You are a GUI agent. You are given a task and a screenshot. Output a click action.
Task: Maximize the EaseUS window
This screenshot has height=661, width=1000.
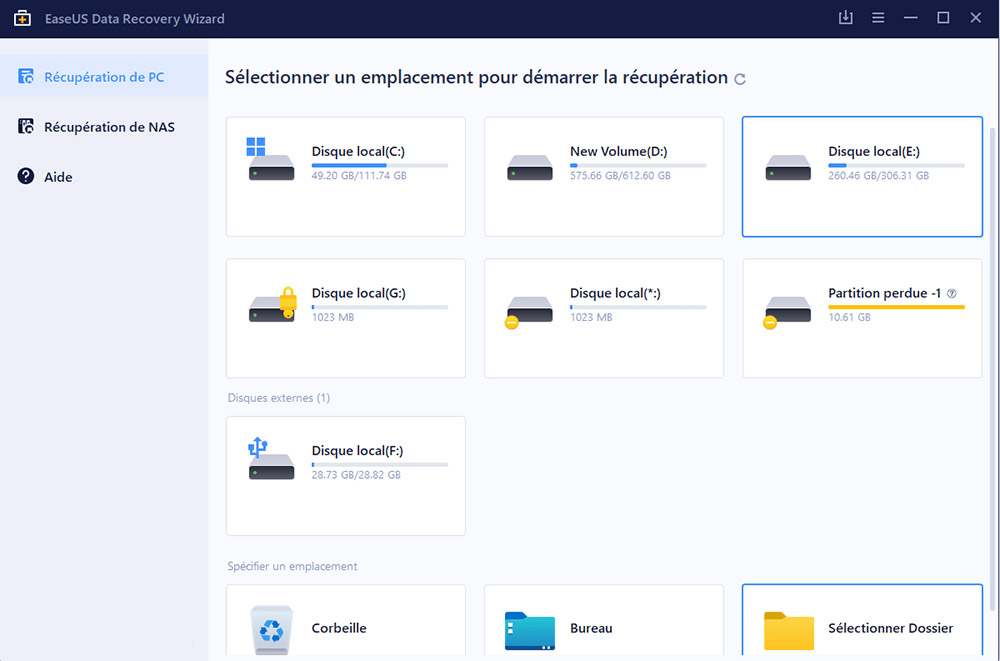pyautogui.click(x=943, y=18)
